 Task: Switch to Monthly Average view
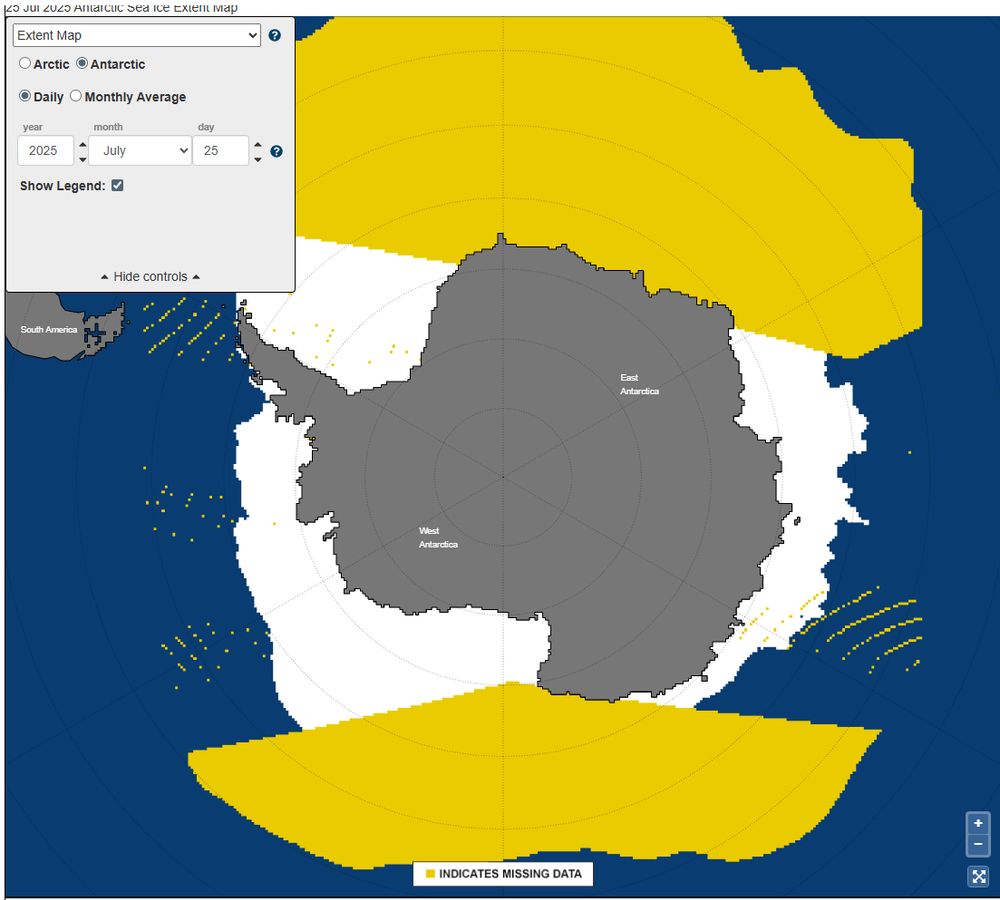tap(75, 96)
